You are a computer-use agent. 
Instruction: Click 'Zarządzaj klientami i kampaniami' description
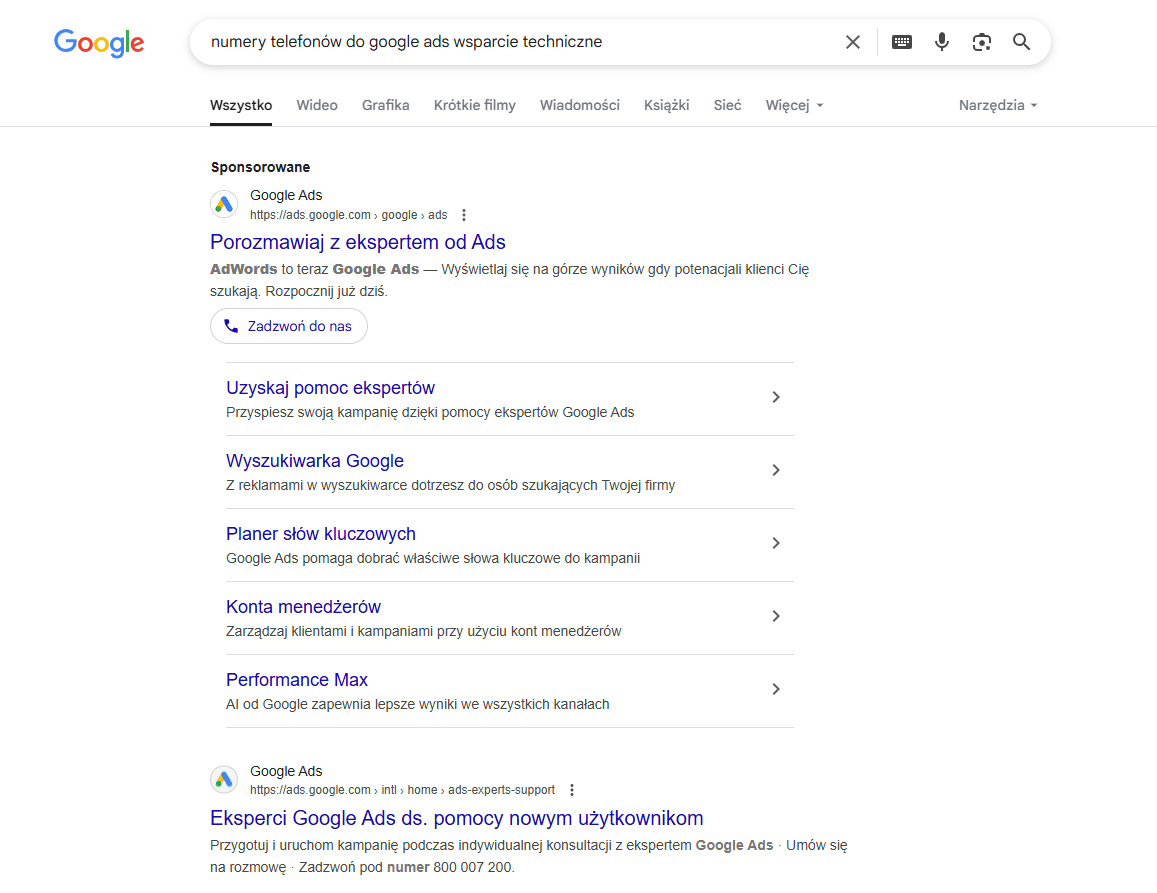tap(424, 631)
